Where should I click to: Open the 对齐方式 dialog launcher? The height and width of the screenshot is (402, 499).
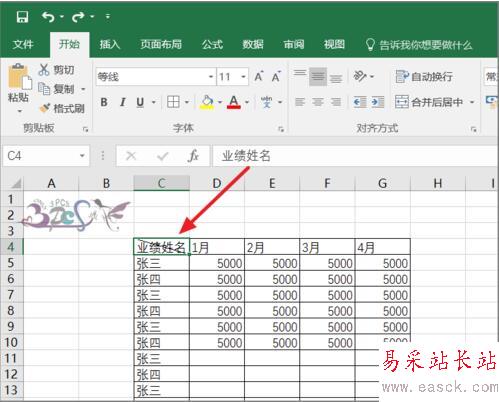(x=474, y=129)
